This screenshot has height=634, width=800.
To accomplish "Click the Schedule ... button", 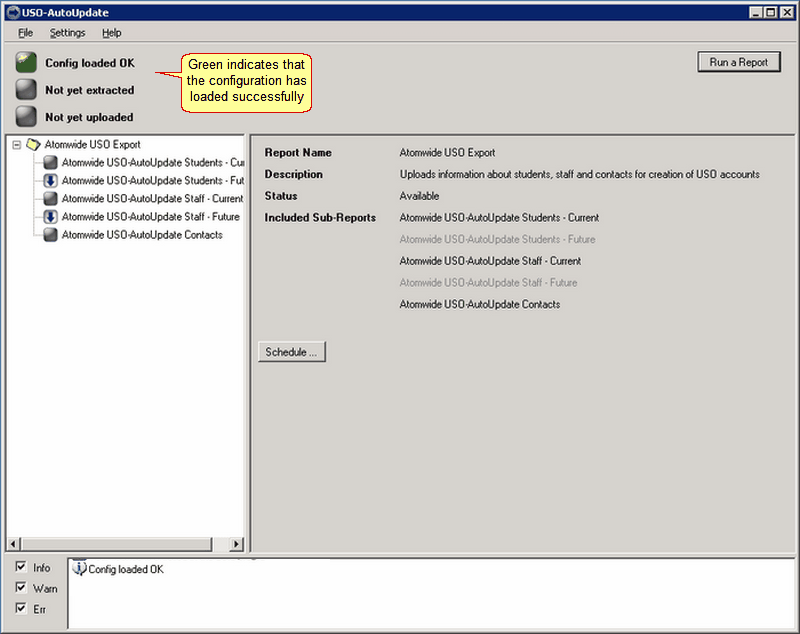I will [x=291, y=352].
